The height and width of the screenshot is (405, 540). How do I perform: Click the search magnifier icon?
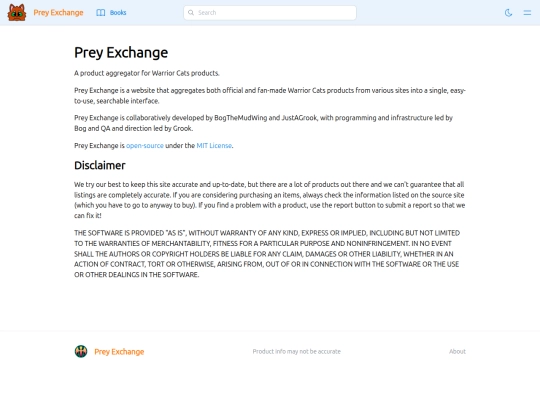(191, 13)
